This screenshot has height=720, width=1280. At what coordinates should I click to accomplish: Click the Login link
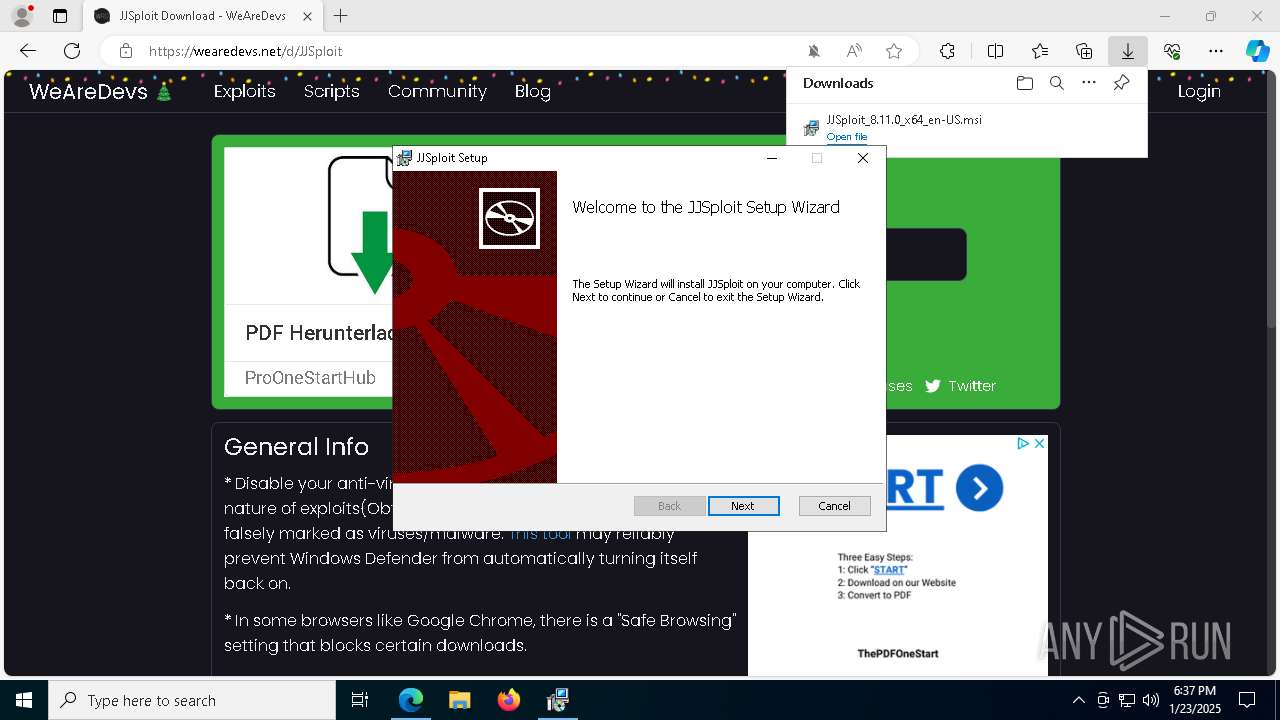coord(1199,91)
